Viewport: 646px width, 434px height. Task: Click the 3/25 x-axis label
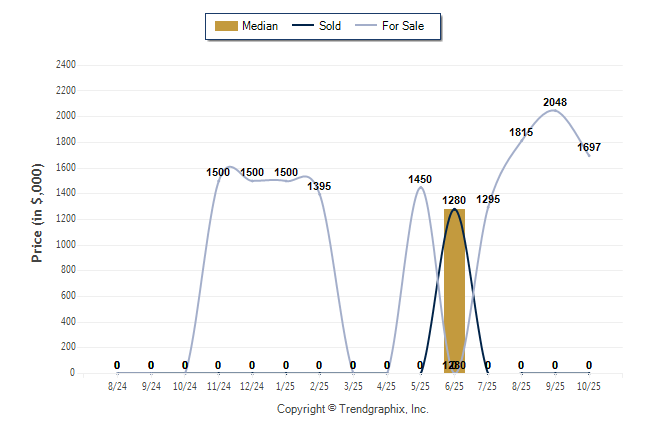coord(353,385)
